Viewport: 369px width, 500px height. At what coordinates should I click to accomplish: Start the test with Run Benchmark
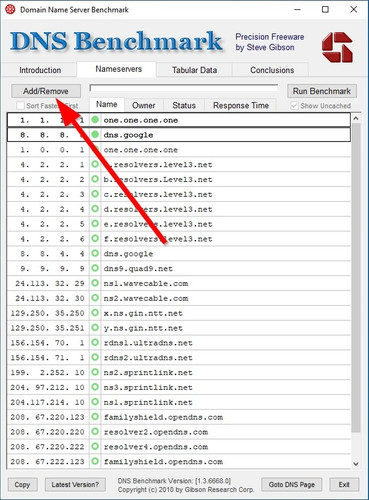pos(322,91)
